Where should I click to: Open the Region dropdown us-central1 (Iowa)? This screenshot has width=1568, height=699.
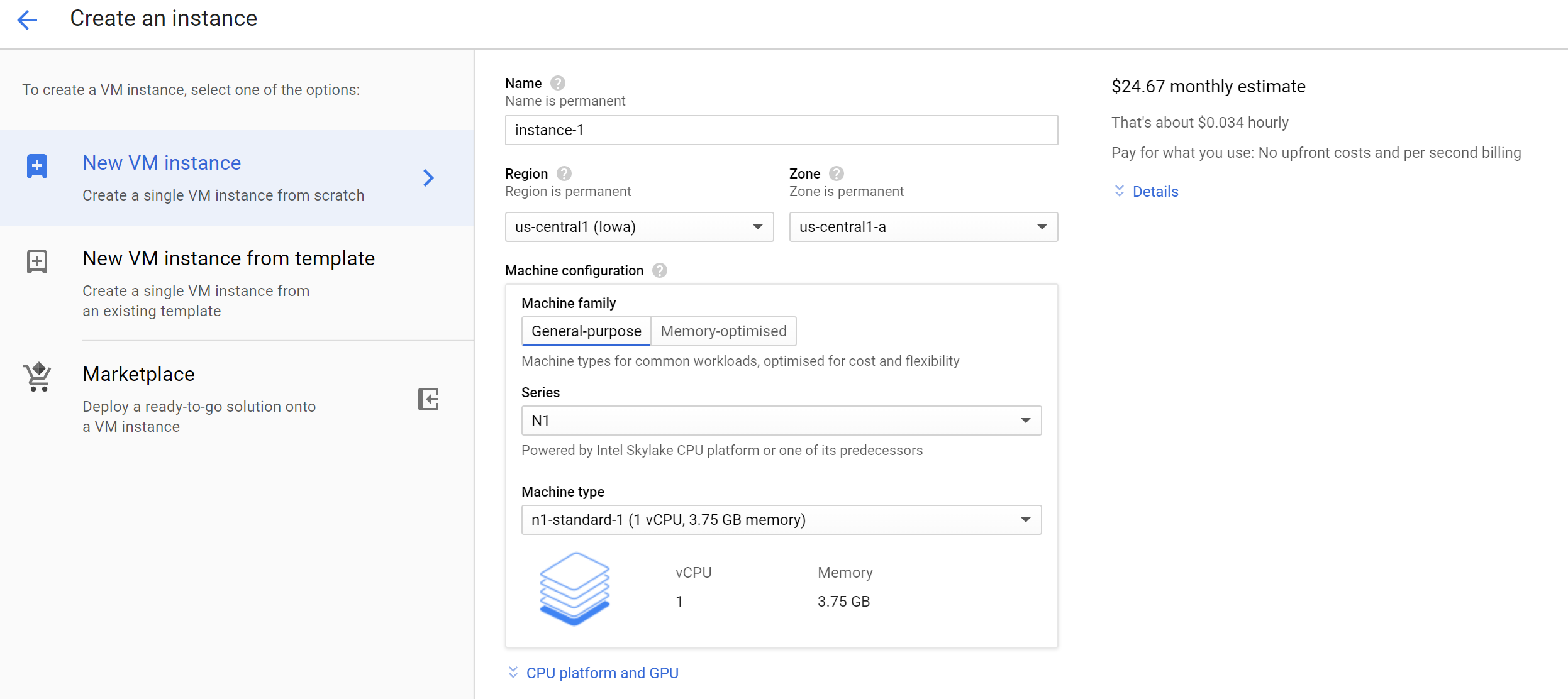(x=639, y=227)
